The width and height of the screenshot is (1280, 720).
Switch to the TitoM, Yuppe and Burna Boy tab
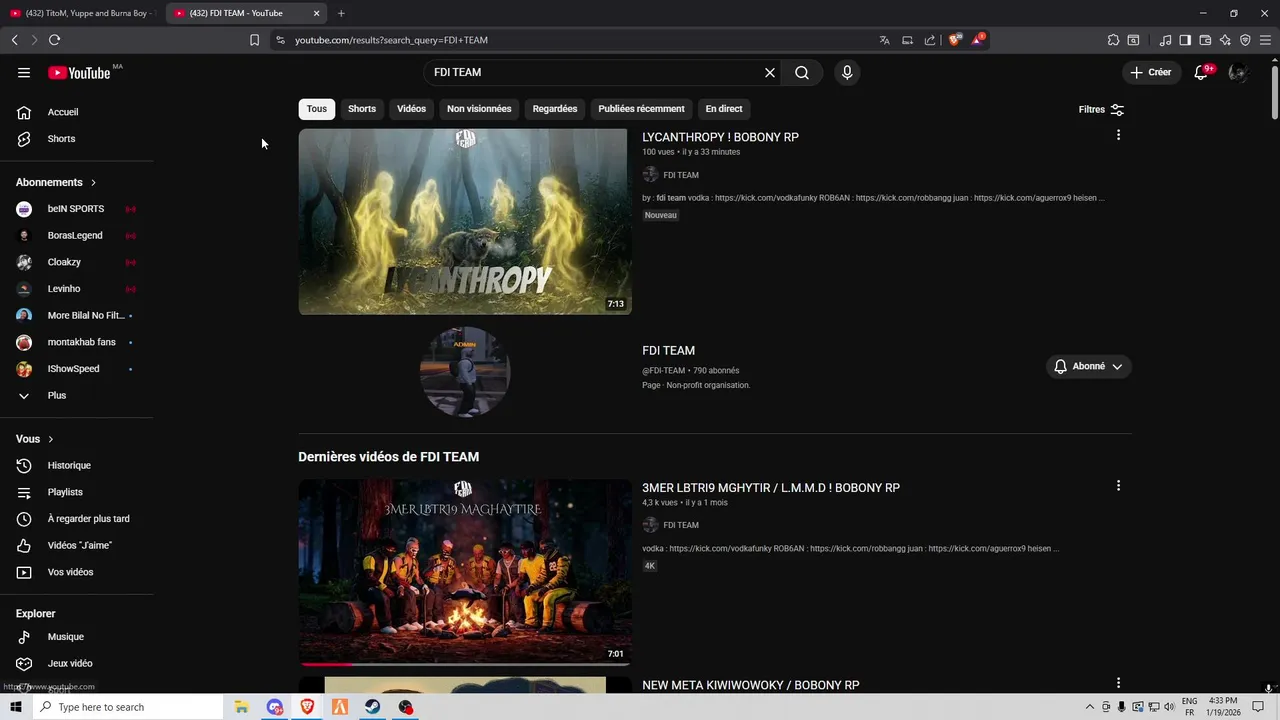click(82, 13)
